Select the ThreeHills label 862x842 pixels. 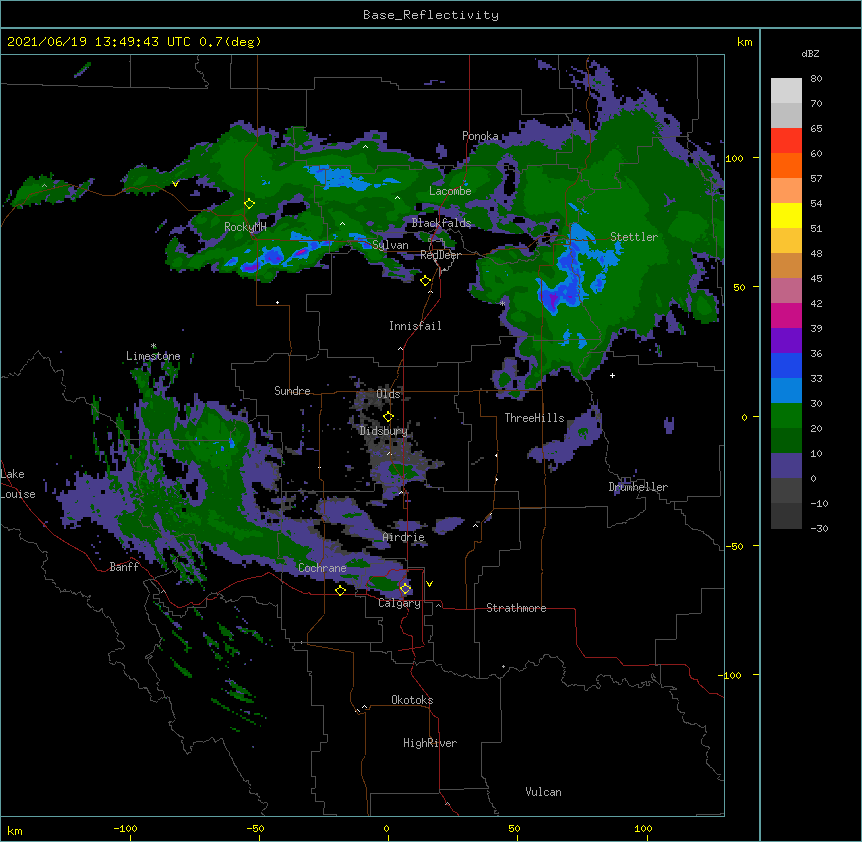[534, 418]
